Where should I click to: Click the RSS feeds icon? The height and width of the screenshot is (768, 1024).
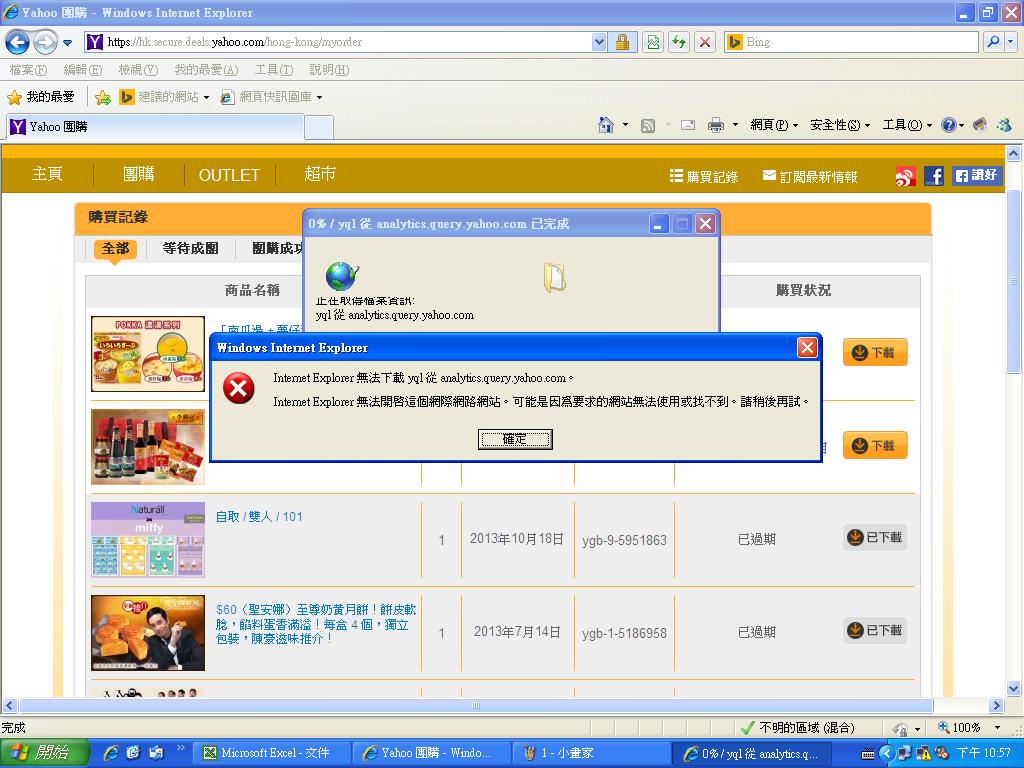tap(647, 125)
